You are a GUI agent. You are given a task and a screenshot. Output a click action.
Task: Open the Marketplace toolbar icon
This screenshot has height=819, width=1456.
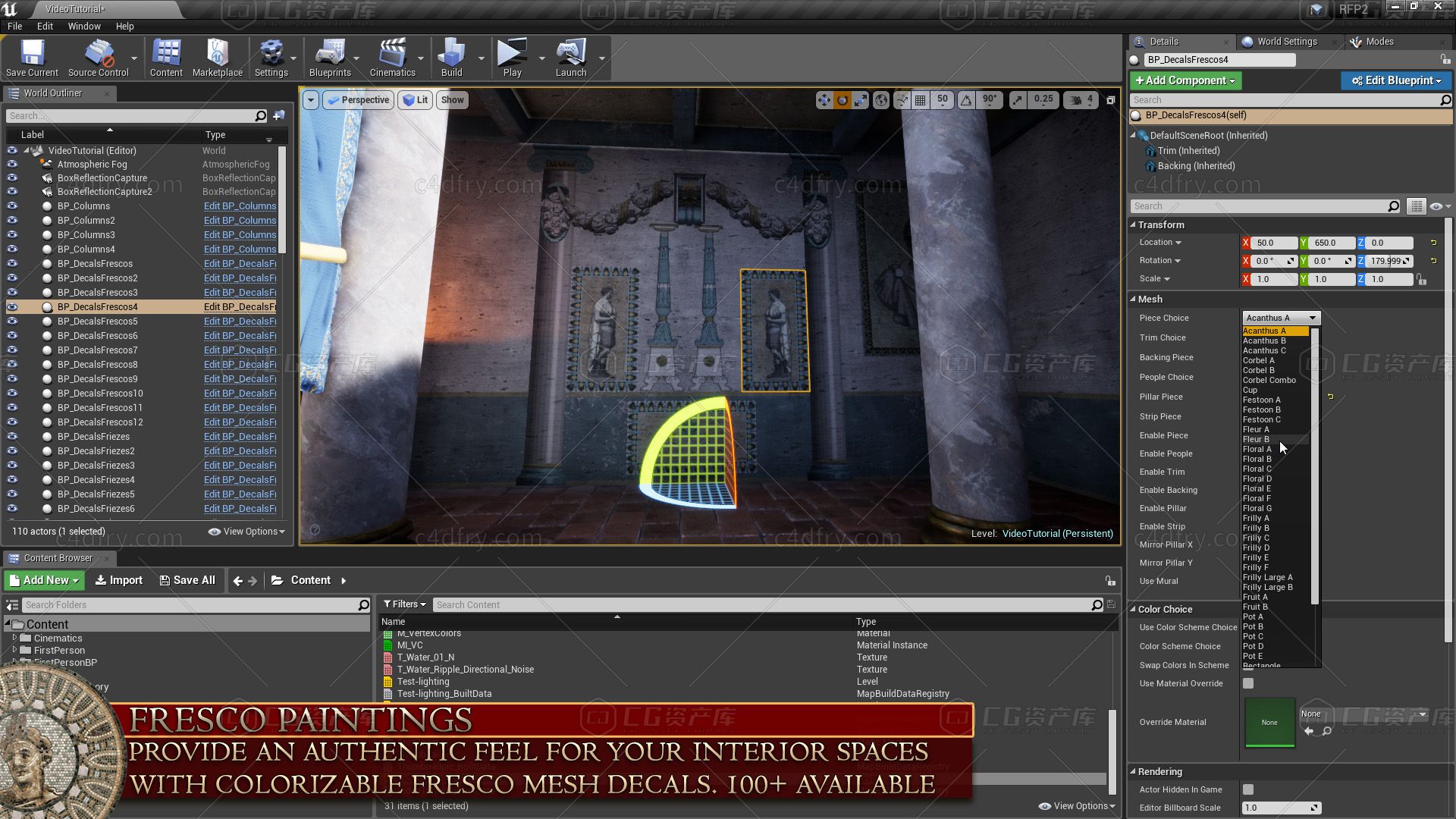[218, 58]
